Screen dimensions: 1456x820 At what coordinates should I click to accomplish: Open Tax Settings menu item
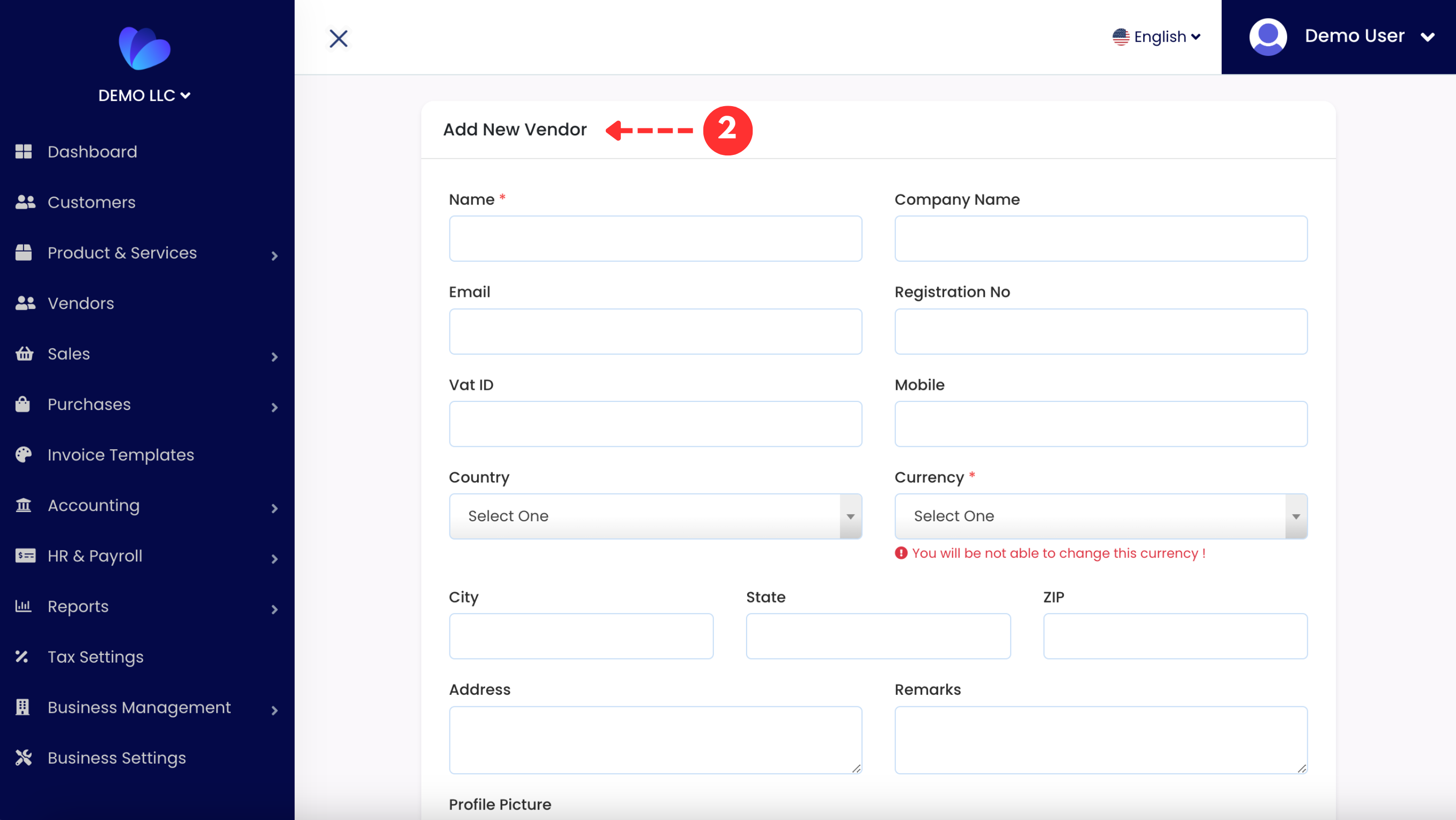tap(96, 657)
